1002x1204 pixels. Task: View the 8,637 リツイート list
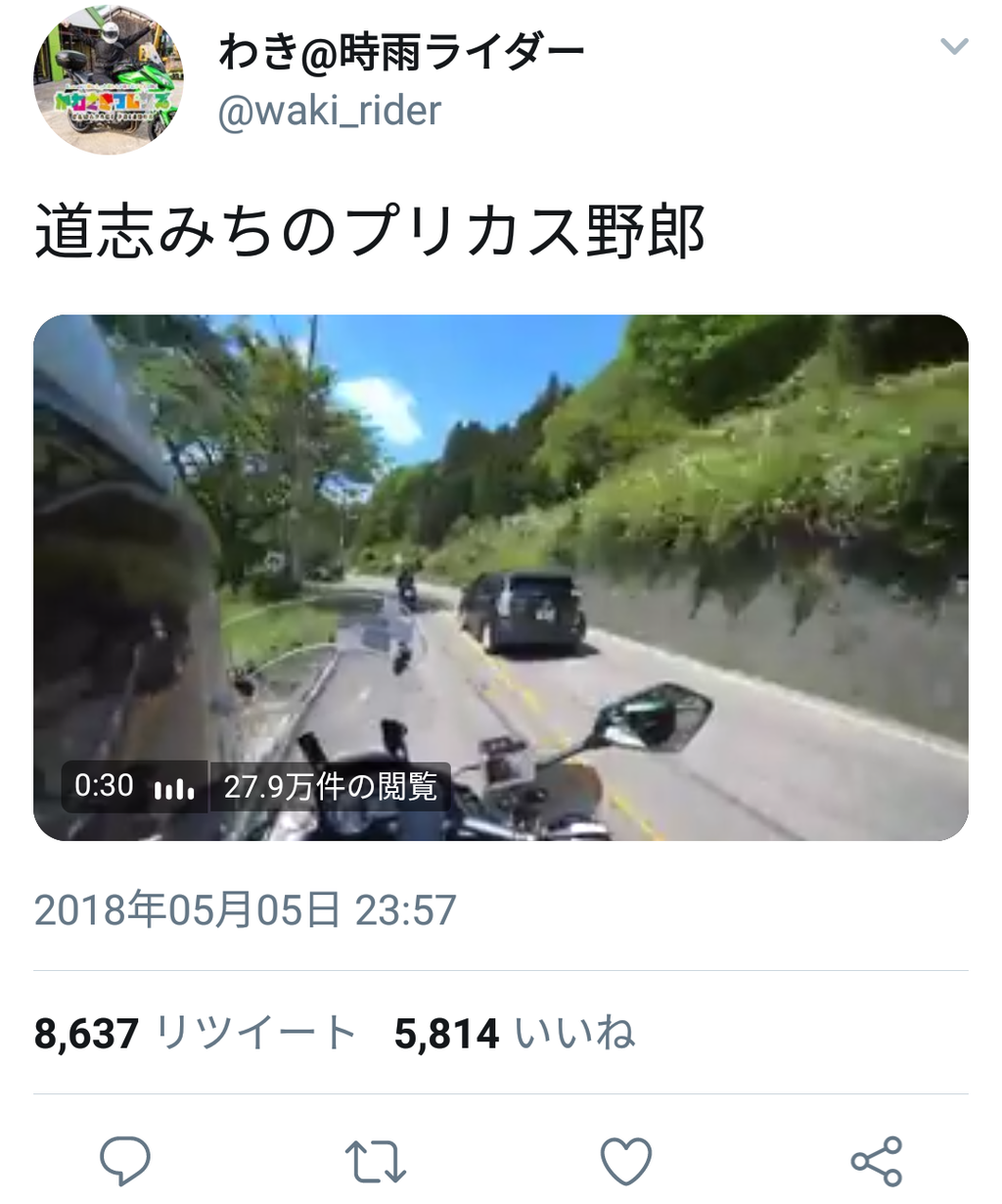(x=195, y=1034)
